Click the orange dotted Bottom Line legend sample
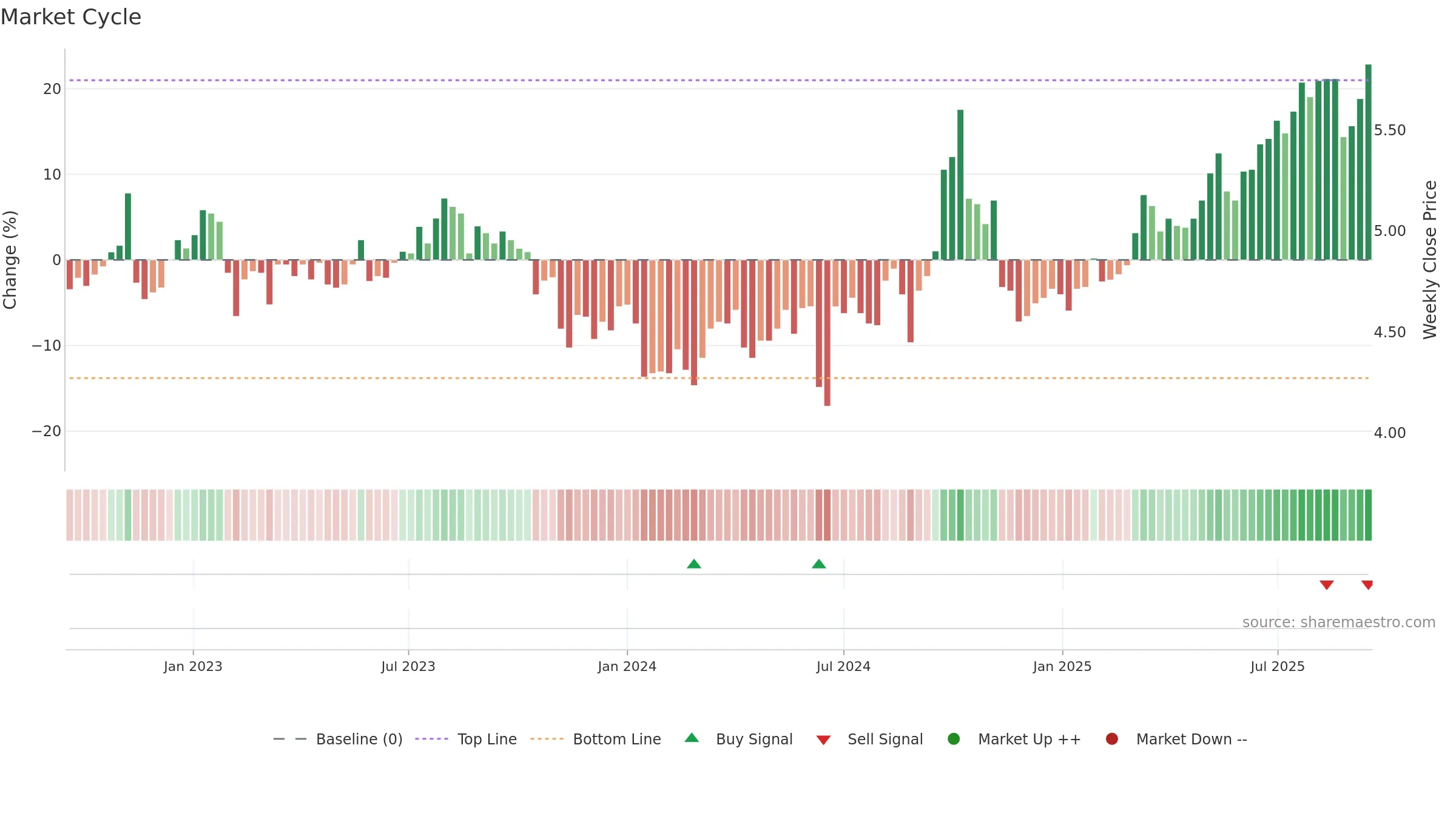 click(x=547, y=739)
